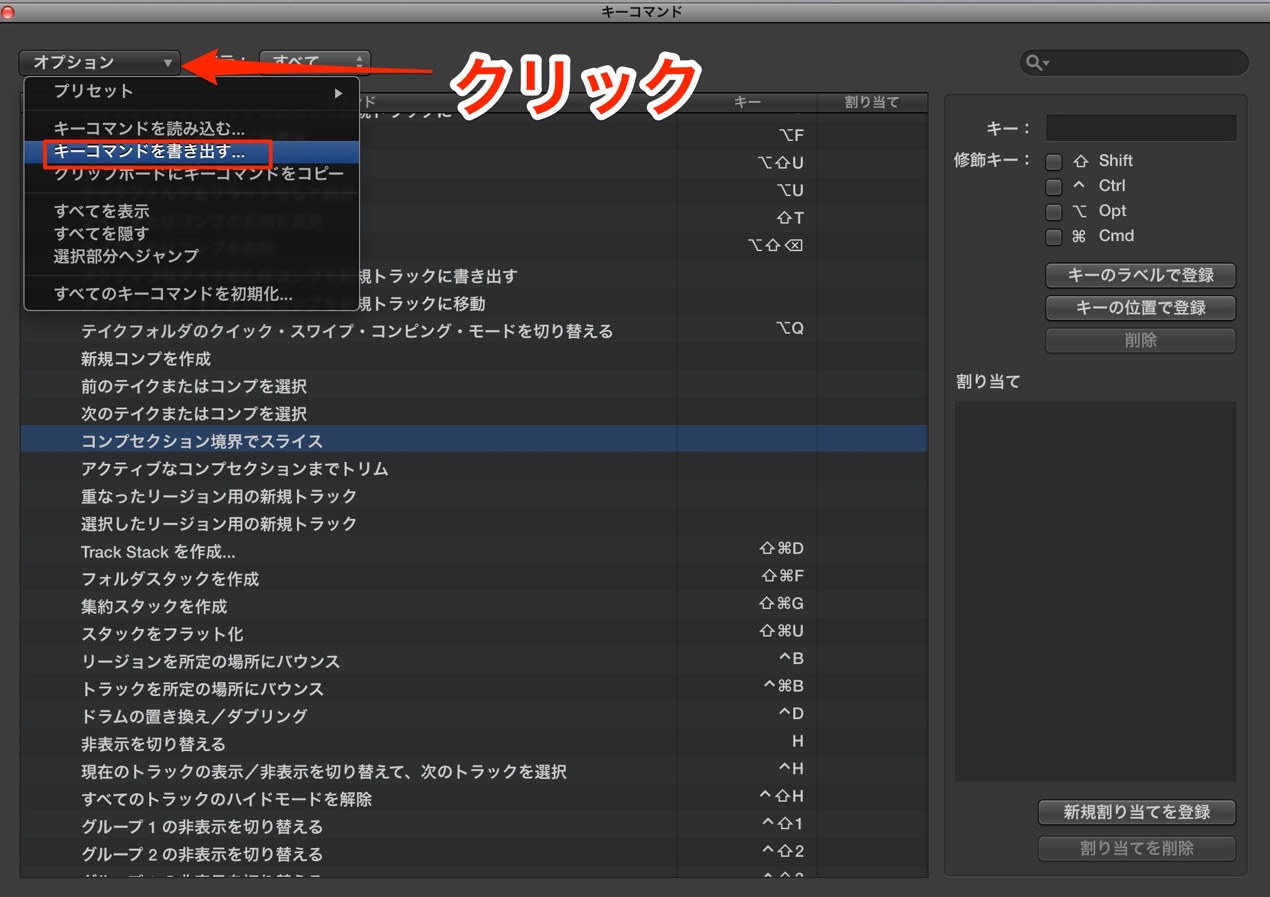The width and height of the screenshot is (1270, 897).
Task: Click 割り当てを削除 button
Action: [1137, 848]
